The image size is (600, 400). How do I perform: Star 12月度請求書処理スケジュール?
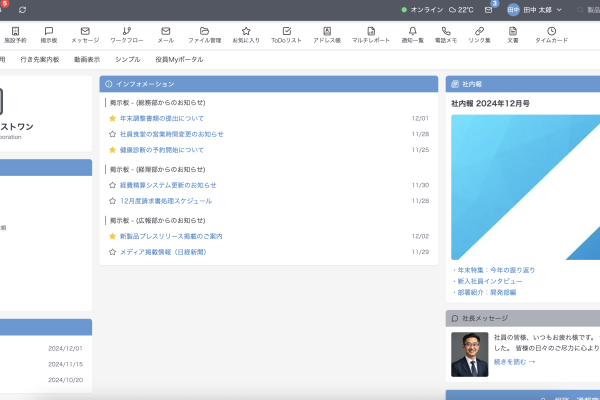112,201
